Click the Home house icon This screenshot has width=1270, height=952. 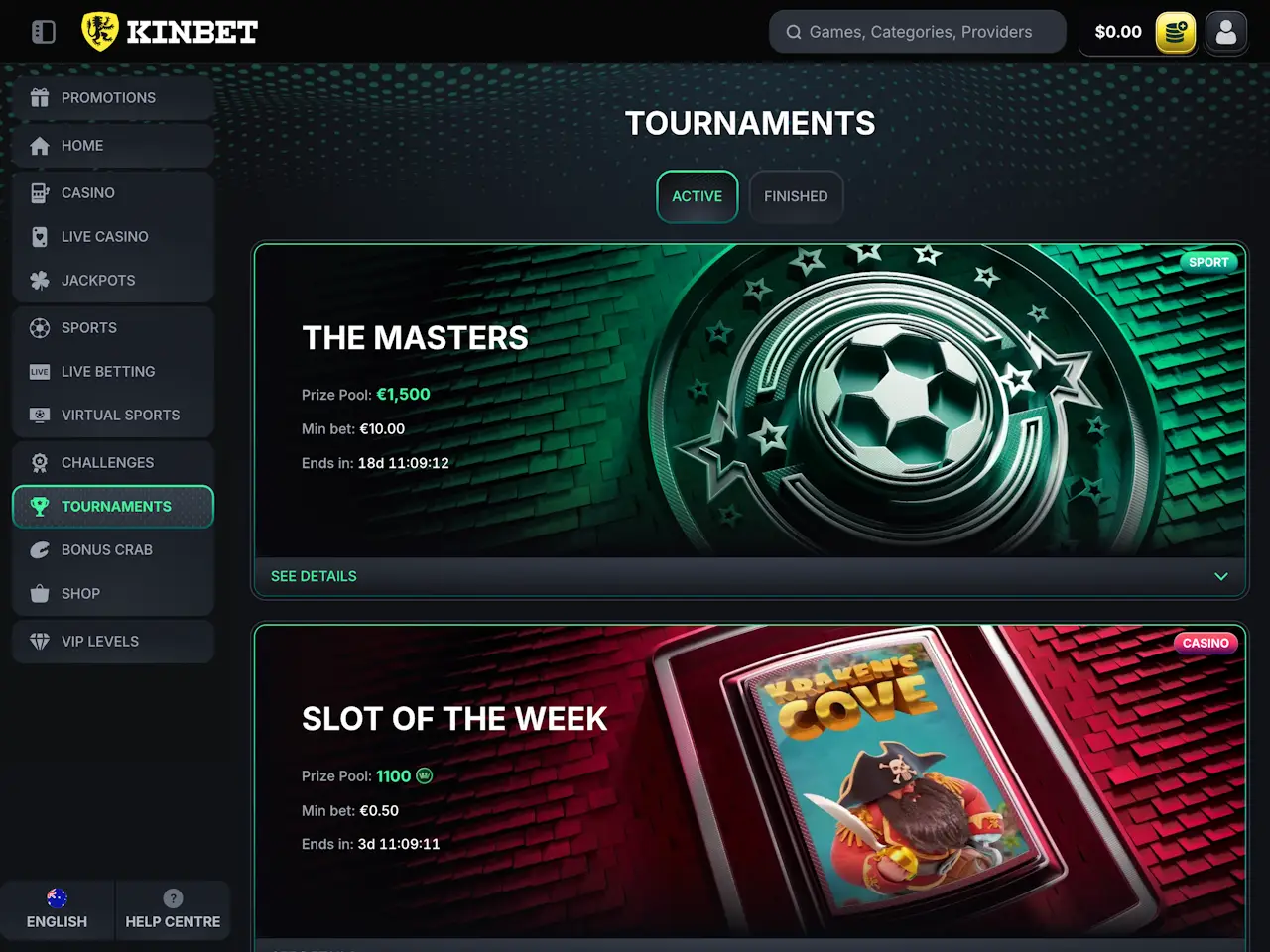(40, 146)
